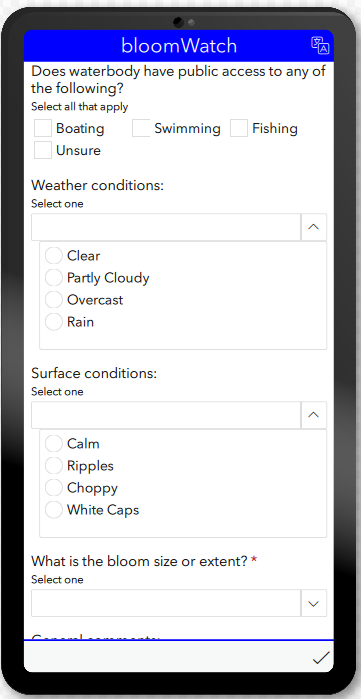The image size is (361, 699).
Task: Expand the bloom size dropdown arrow
Action: point(314,603)
